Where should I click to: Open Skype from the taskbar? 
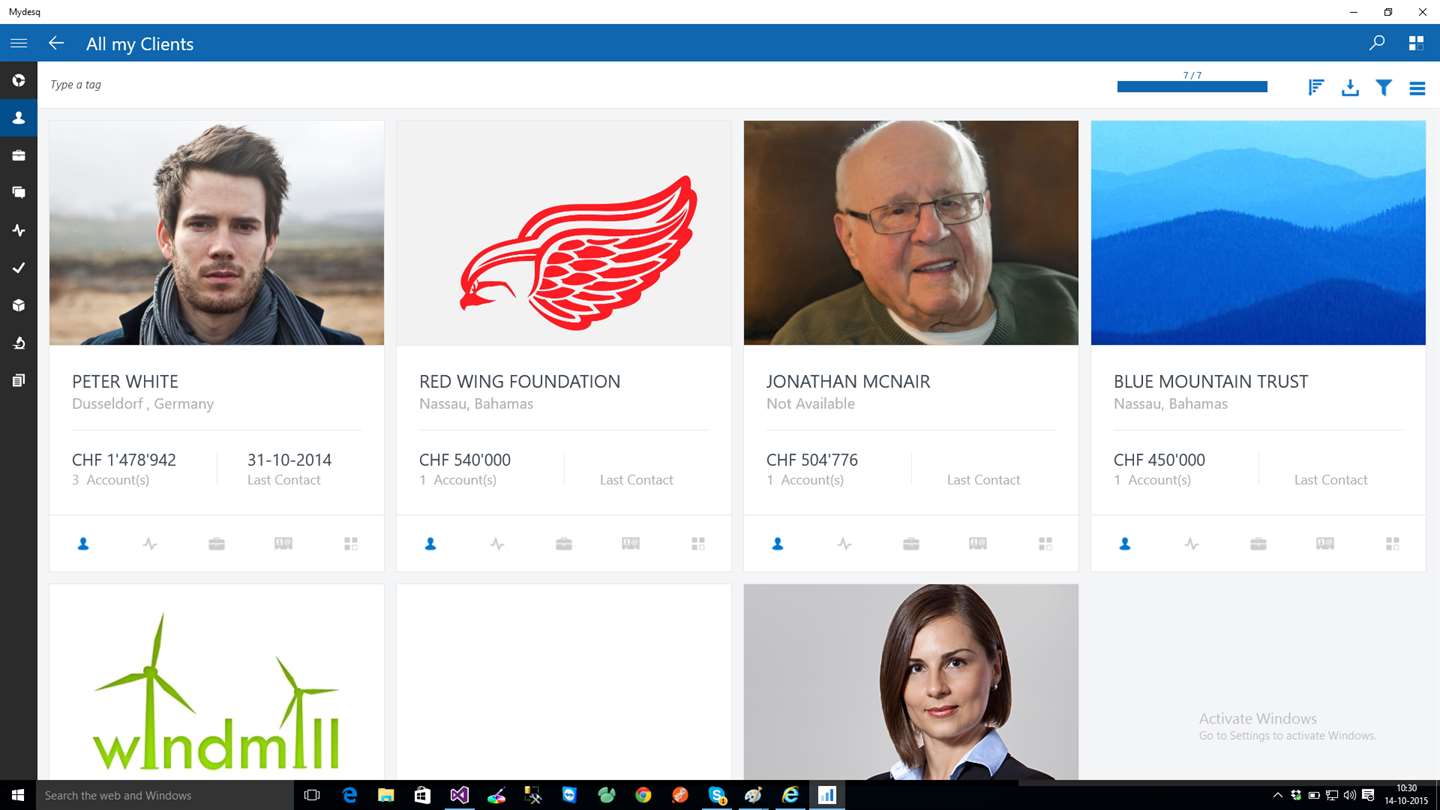click(717, 795)
